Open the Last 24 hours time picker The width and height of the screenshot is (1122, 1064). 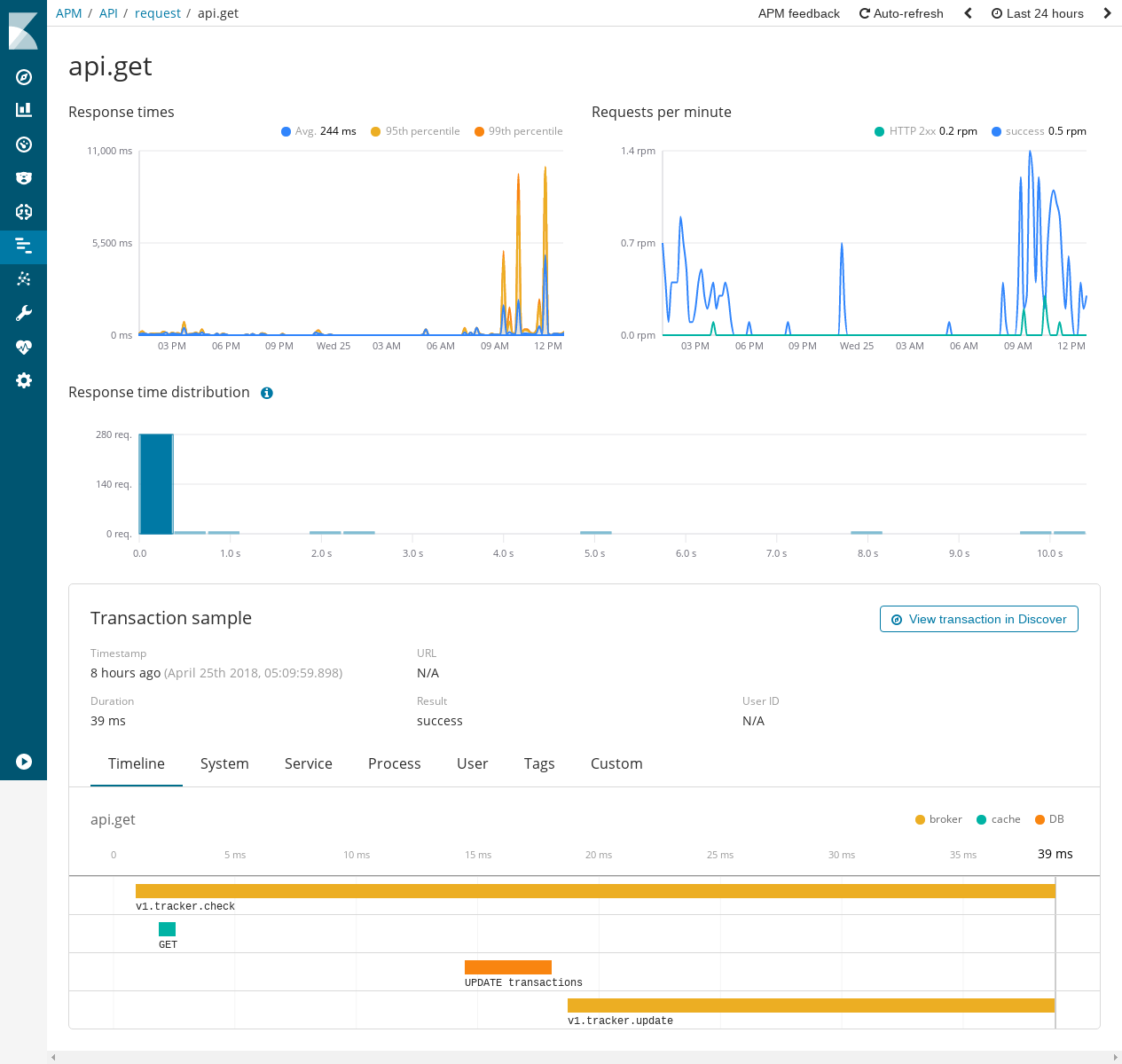[1037, 13]
